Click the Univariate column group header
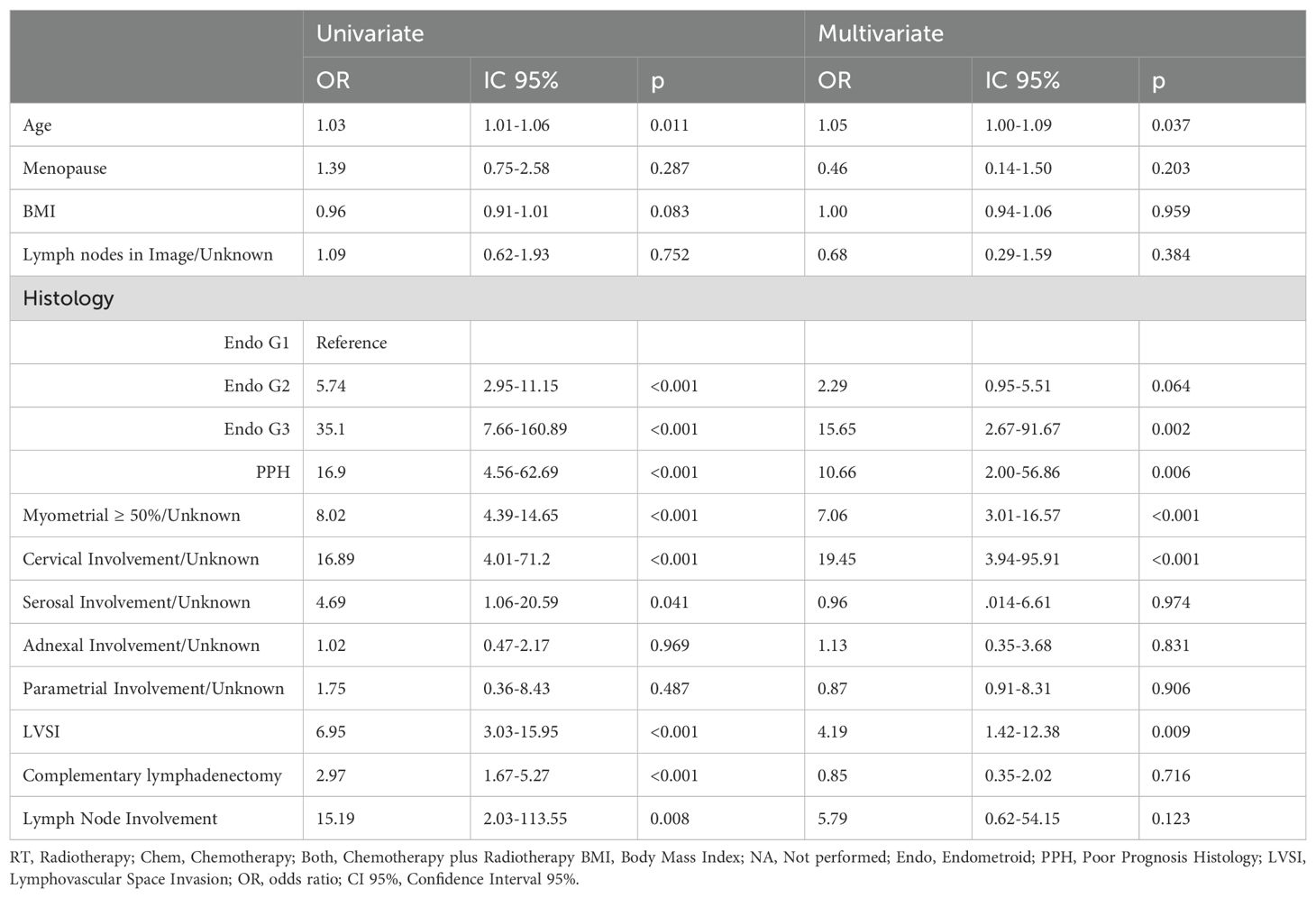 tap(370, 34)
